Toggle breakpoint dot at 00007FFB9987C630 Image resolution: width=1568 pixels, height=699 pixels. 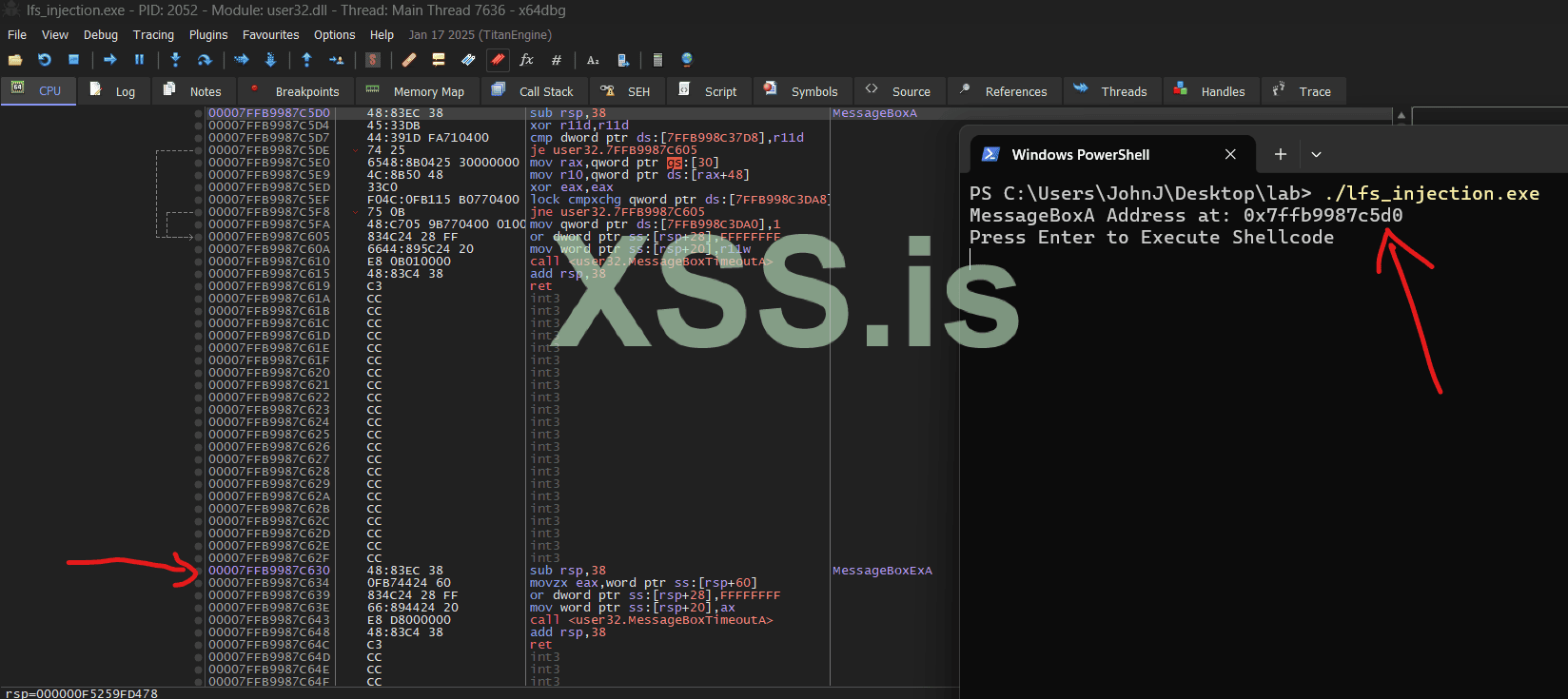point(199,571)
